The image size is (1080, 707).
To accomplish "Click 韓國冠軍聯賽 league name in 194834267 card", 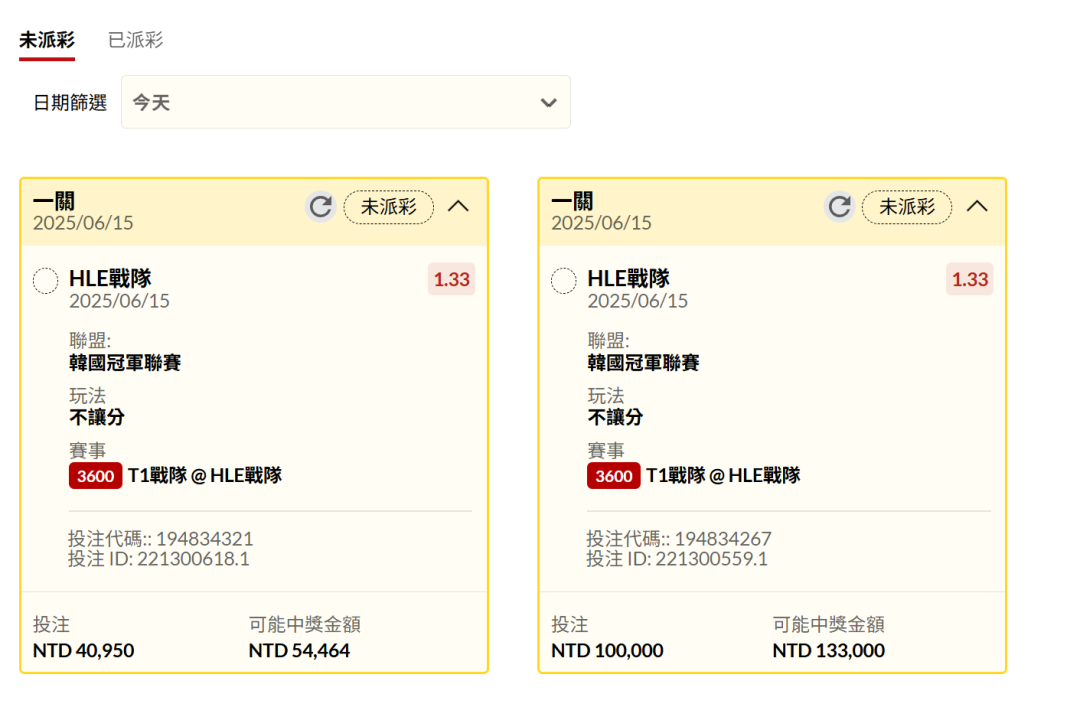I will coord(643,362).
